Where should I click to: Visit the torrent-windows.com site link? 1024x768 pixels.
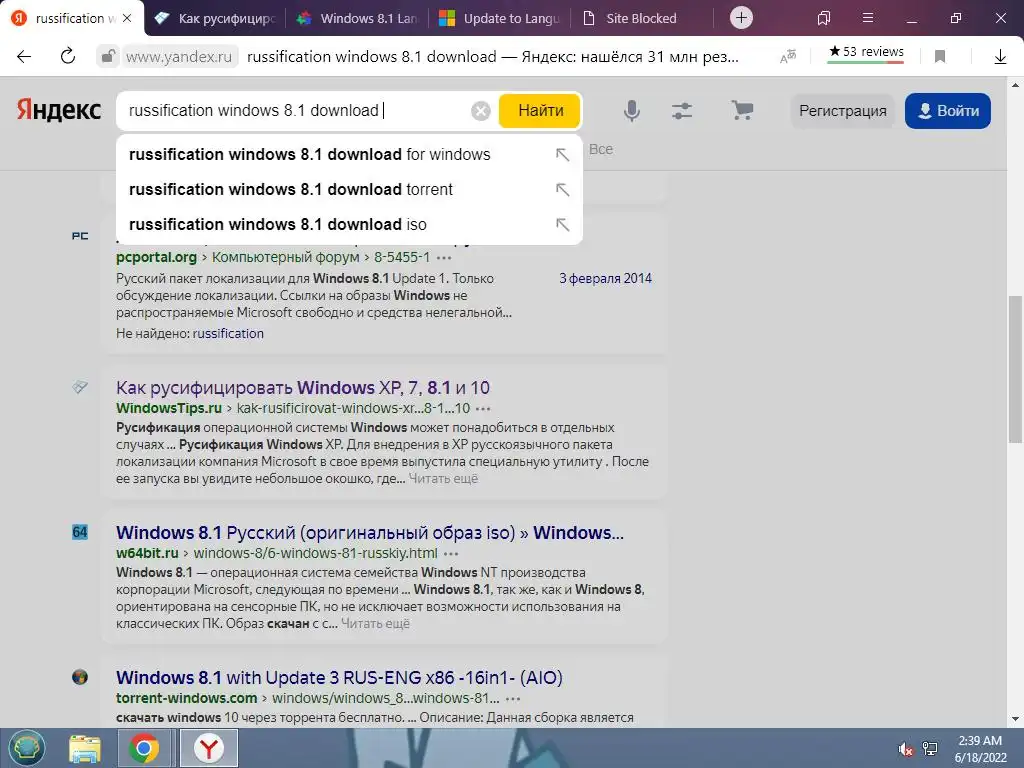point(187,698)
